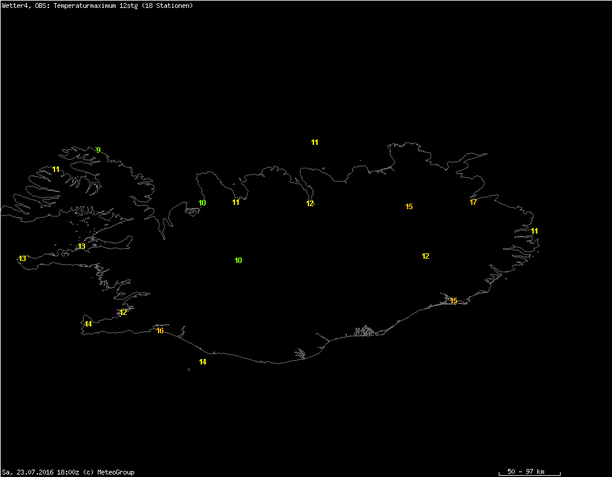612x477 pixels.
Task: Click the orange 16 station on south-west coast
Action: click(x=160, y=331)
